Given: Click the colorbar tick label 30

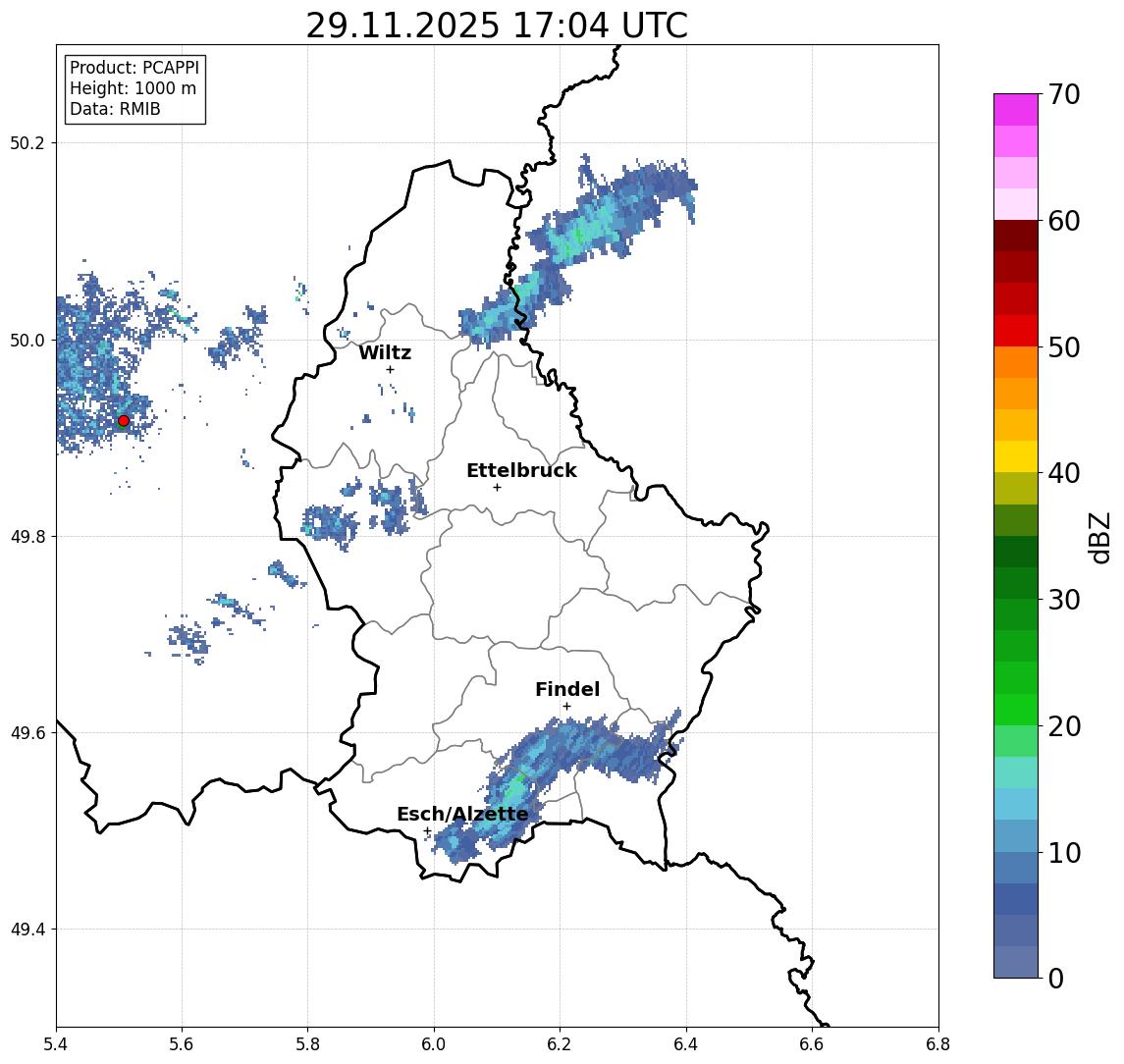Looking at the screenshot, I should 1064,599.
